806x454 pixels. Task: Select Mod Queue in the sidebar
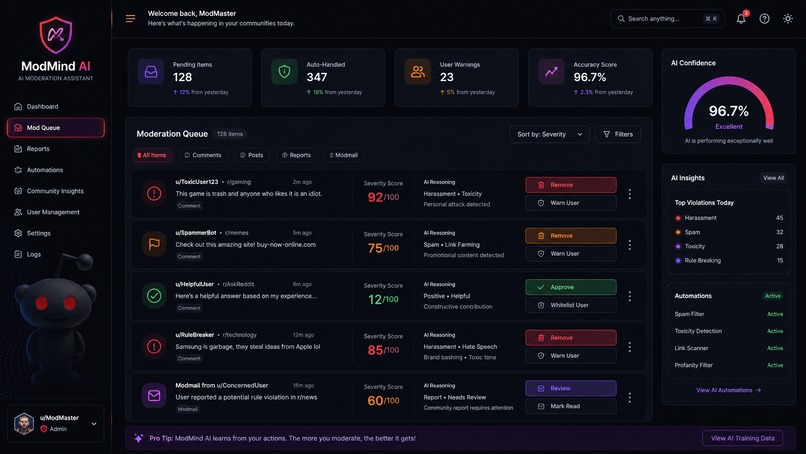click(56, 128)
